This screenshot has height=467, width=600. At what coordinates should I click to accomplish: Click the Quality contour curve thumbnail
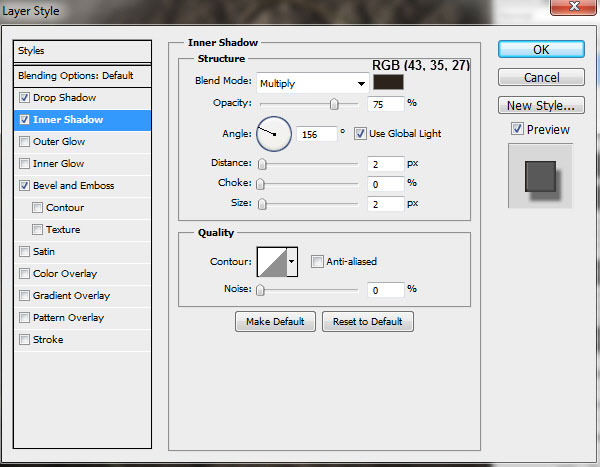click(x=272, y=262)
